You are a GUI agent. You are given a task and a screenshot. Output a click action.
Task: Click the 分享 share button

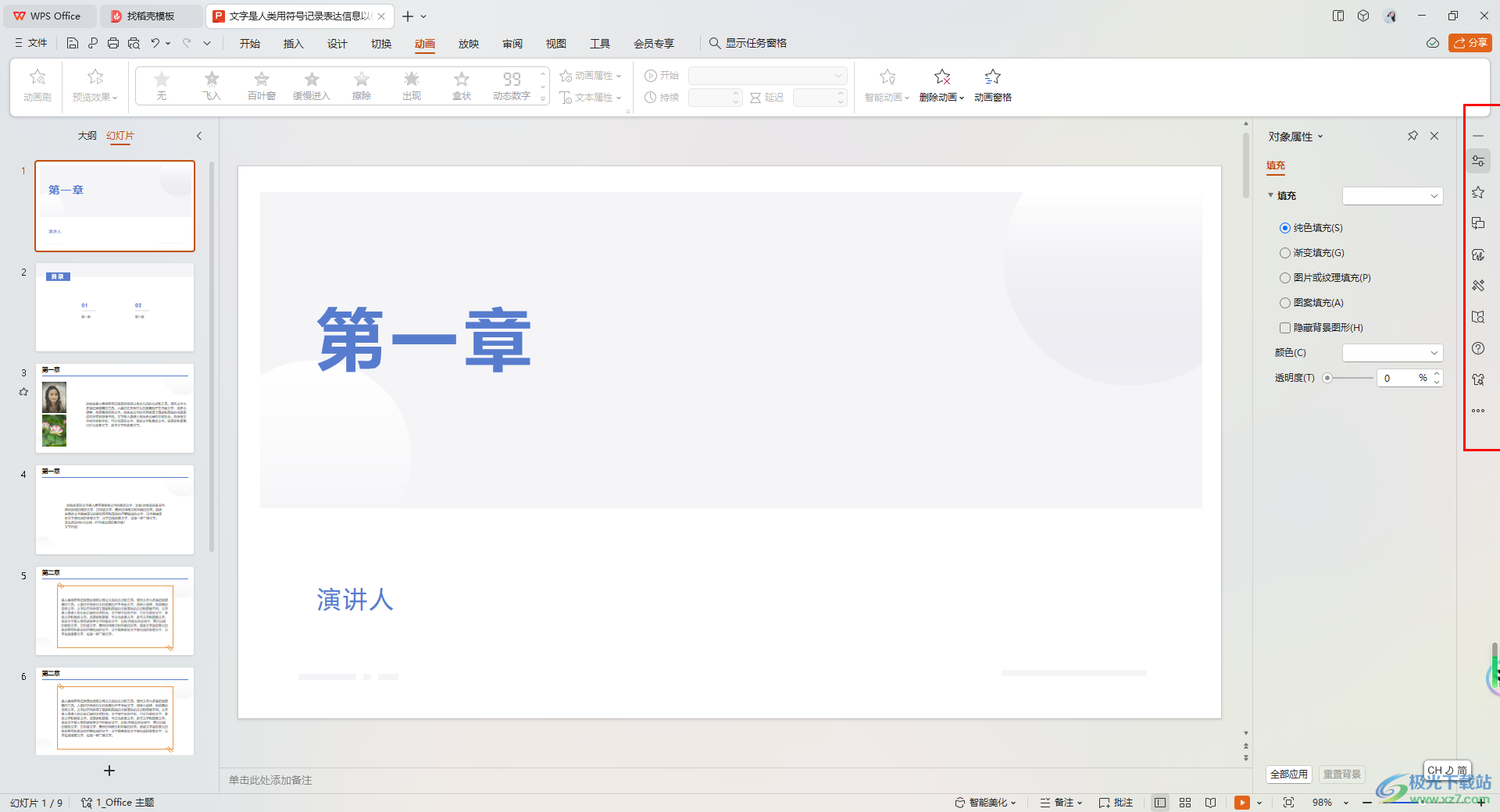[x=1470, y=43]
